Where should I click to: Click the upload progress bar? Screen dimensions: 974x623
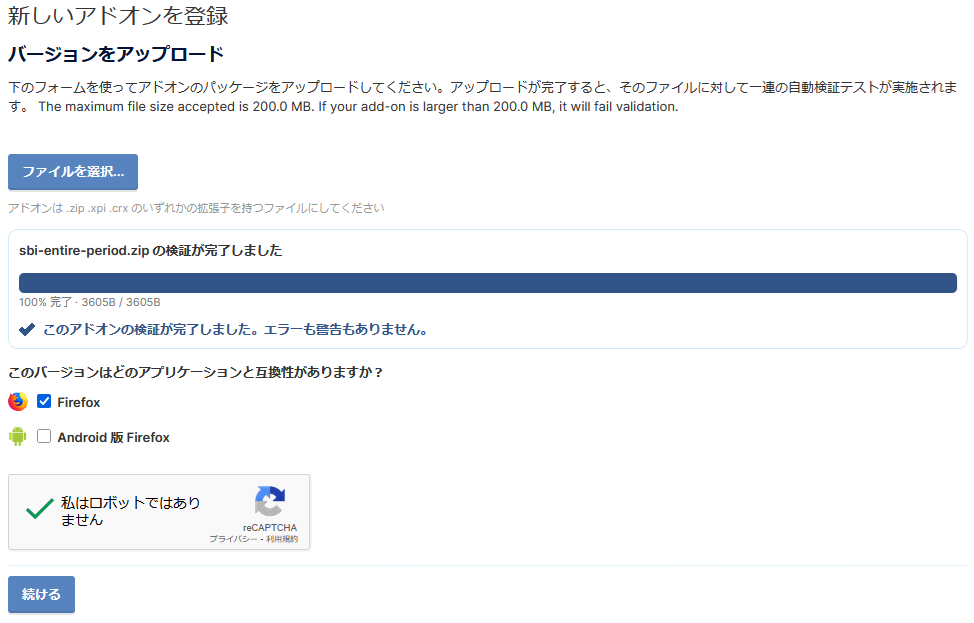(487, 283)
